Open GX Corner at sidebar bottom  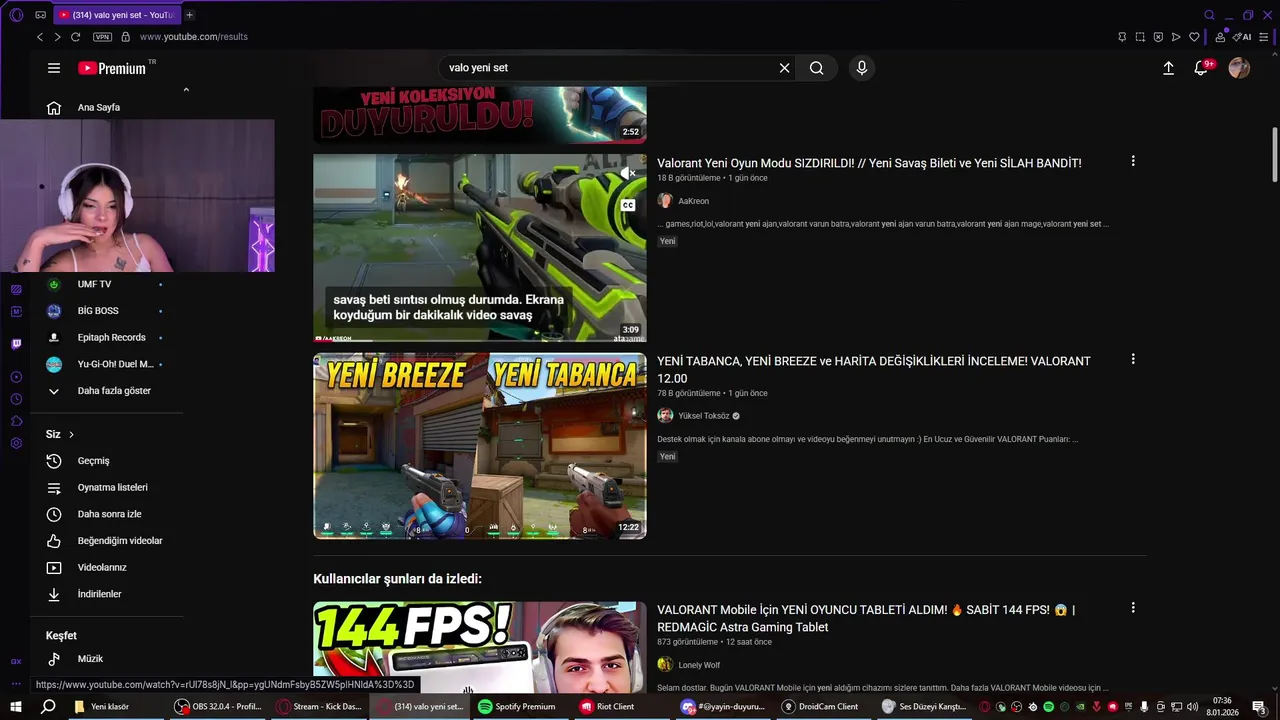pyautogui.click(x=16, y=661)
